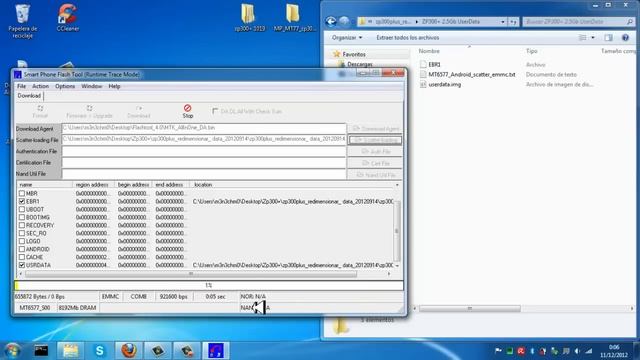The width and height of the screenshot is (640, 360).
Task: Open the File menu
Action: 21,86
